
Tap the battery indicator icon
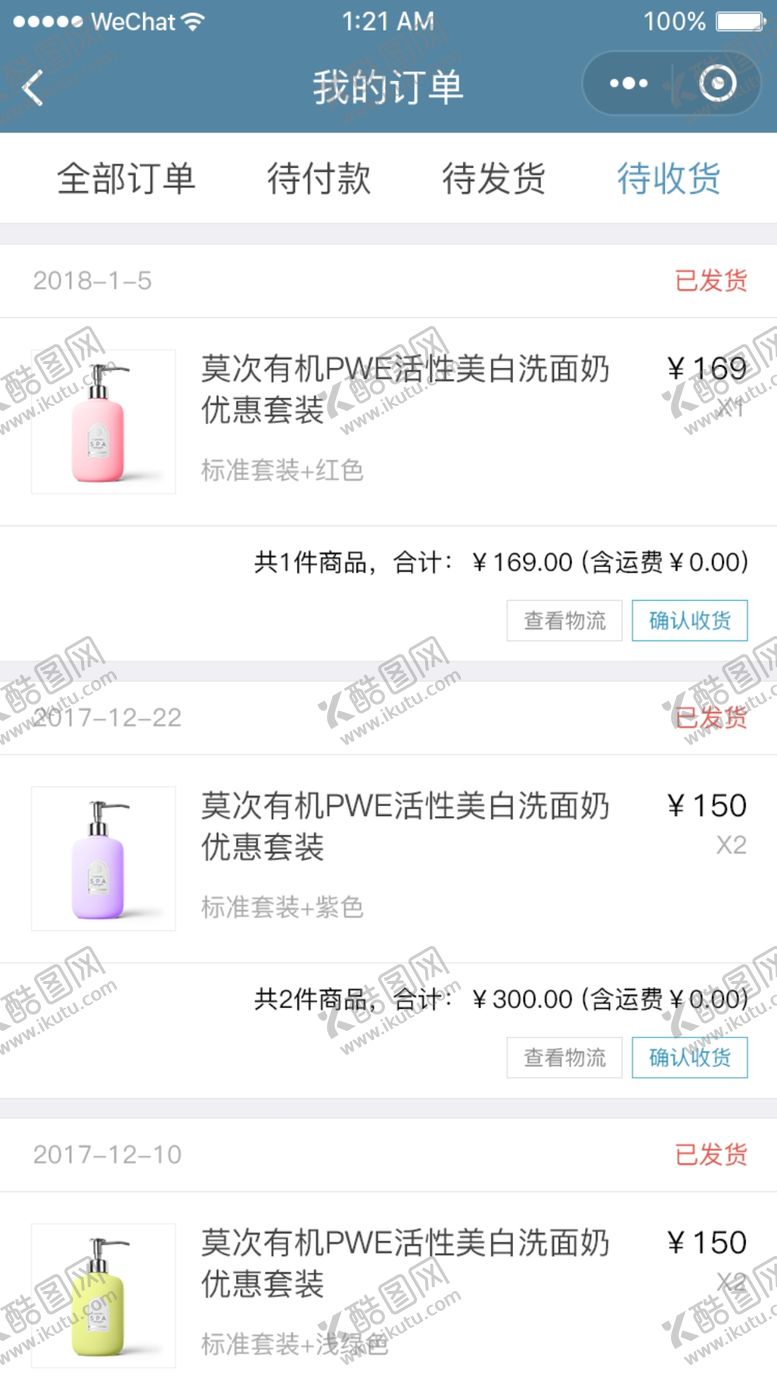(x=741, y=21)
